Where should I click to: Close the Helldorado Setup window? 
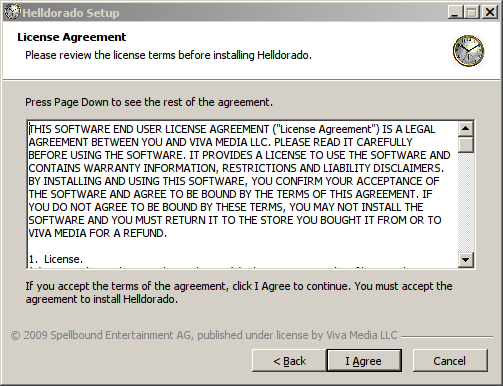click(490, 12)
